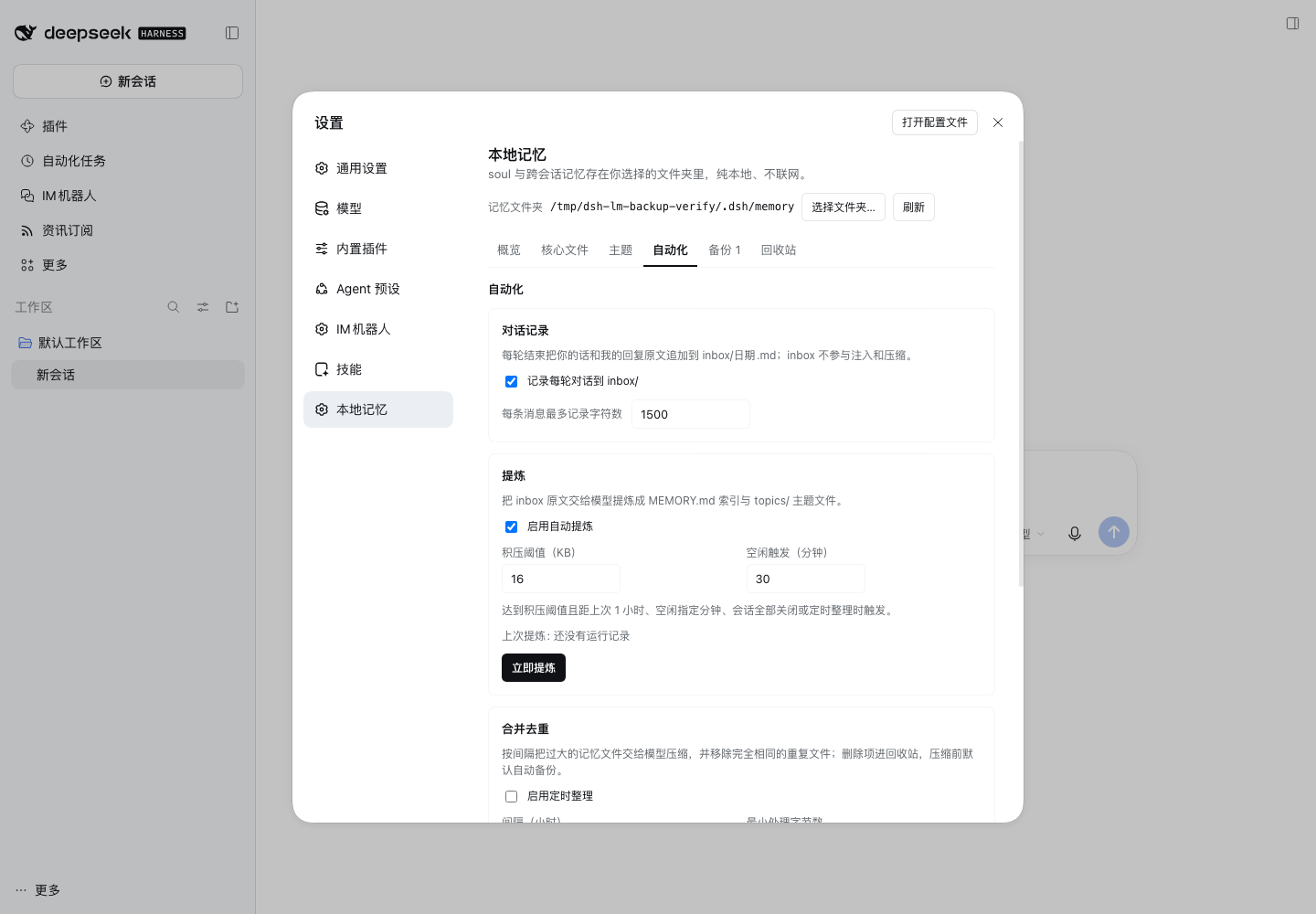Image resolution: width=1316 pixels, height=914 pixels.
Task: Open workspace filter settings icon
Action: (203, 307)
